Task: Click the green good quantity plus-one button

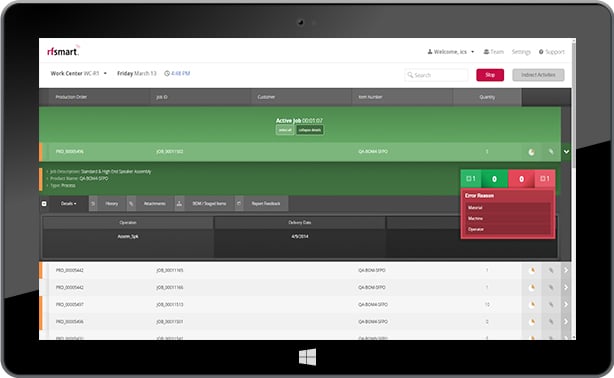Action: [471, 179]
